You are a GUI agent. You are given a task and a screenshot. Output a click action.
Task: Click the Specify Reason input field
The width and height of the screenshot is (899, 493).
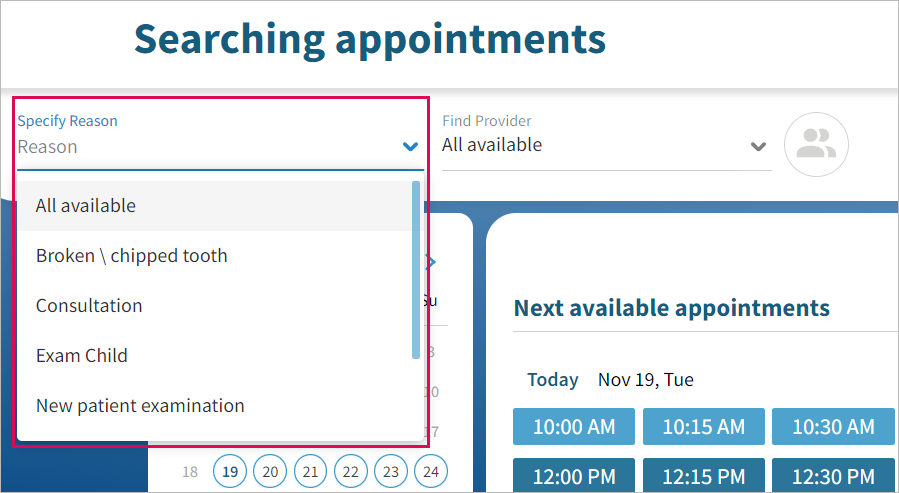click(200, 147)
